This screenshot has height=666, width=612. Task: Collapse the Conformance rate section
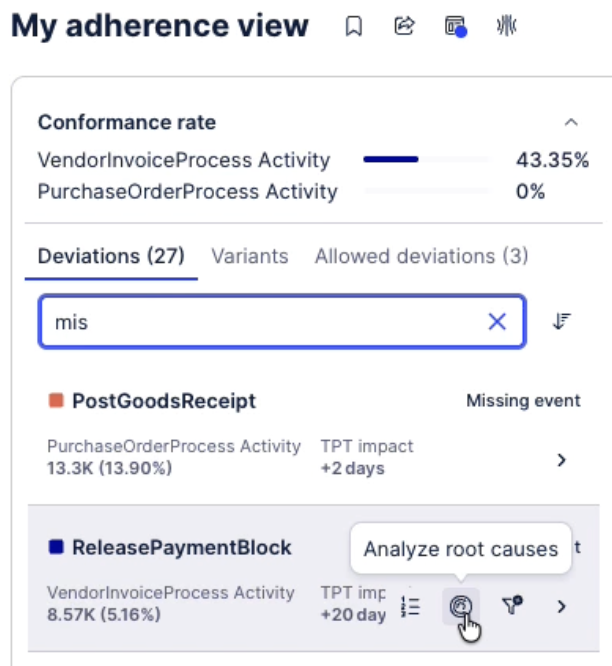(x=571, y=123)
